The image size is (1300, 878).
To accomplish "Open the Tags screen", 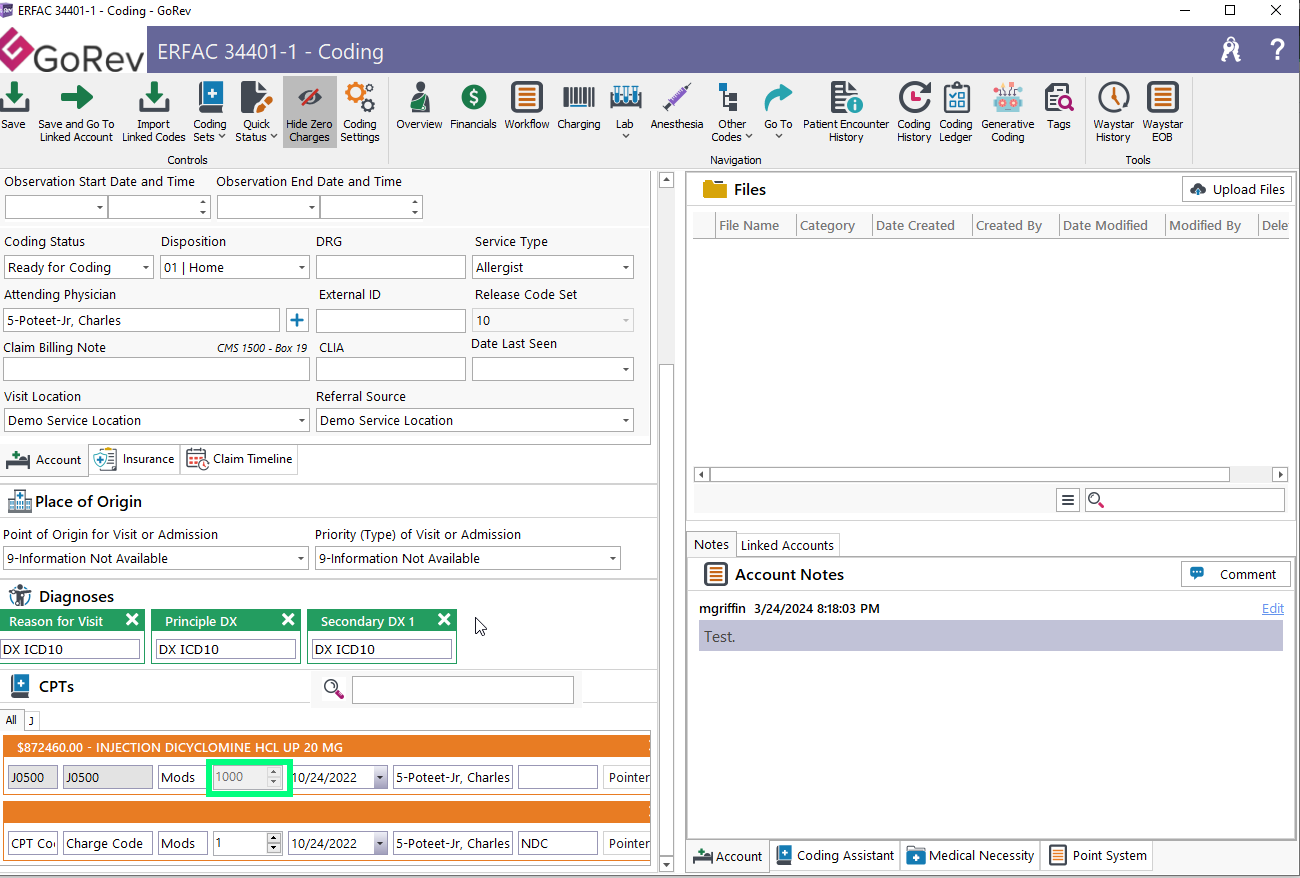I will tap(1059, 106).
